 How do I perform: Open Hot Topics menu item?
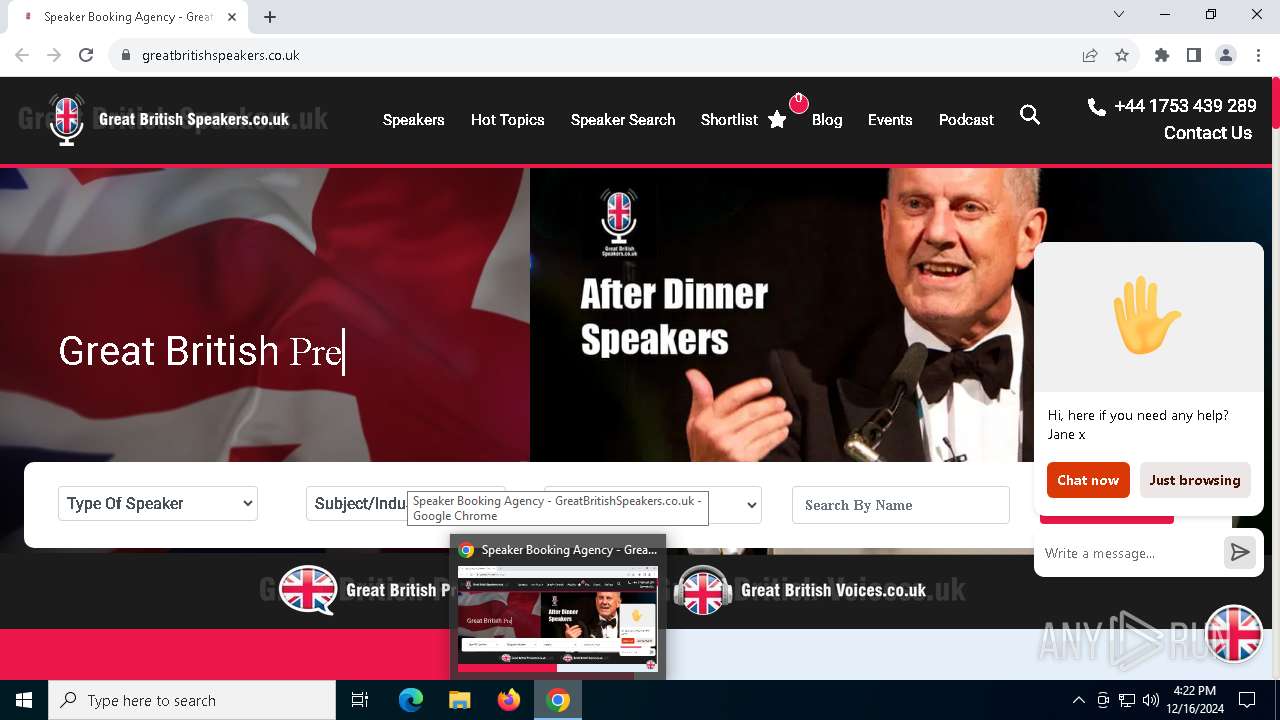507,120
